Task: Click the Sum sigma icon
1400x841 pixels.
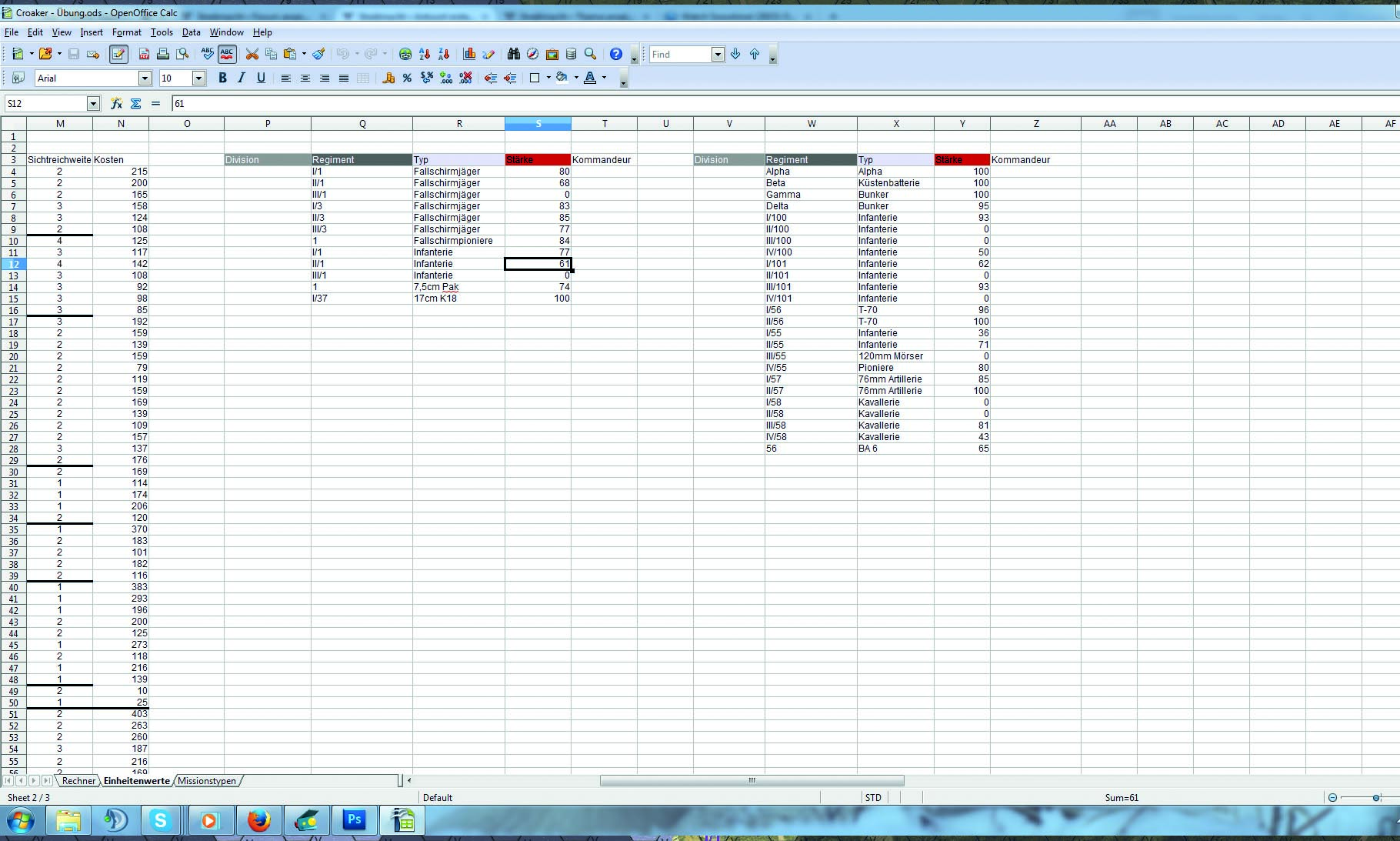Action: click(136, 103)
